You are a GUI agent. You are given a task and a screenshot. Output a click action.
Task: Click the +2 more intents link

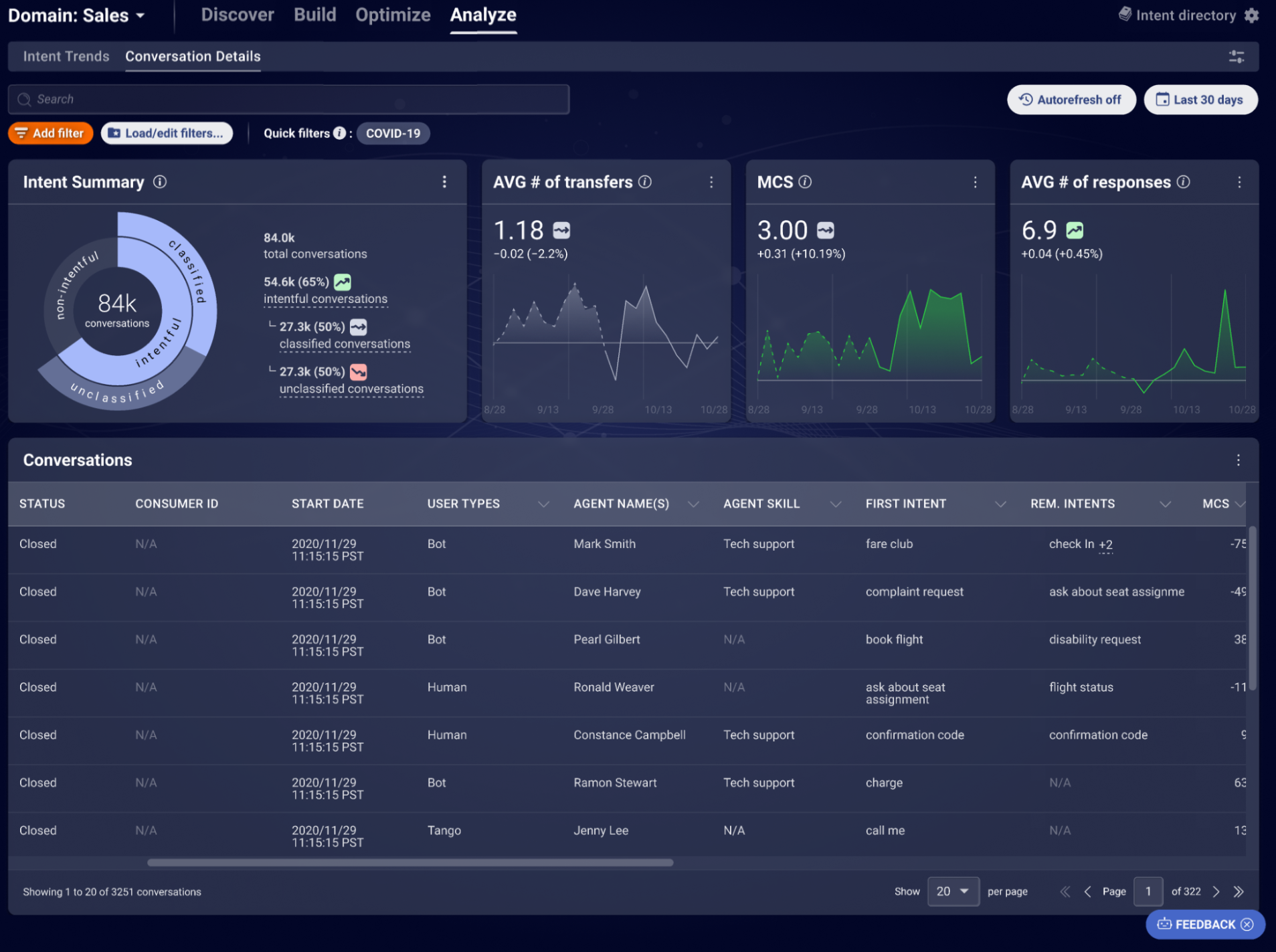[1105, 545]
